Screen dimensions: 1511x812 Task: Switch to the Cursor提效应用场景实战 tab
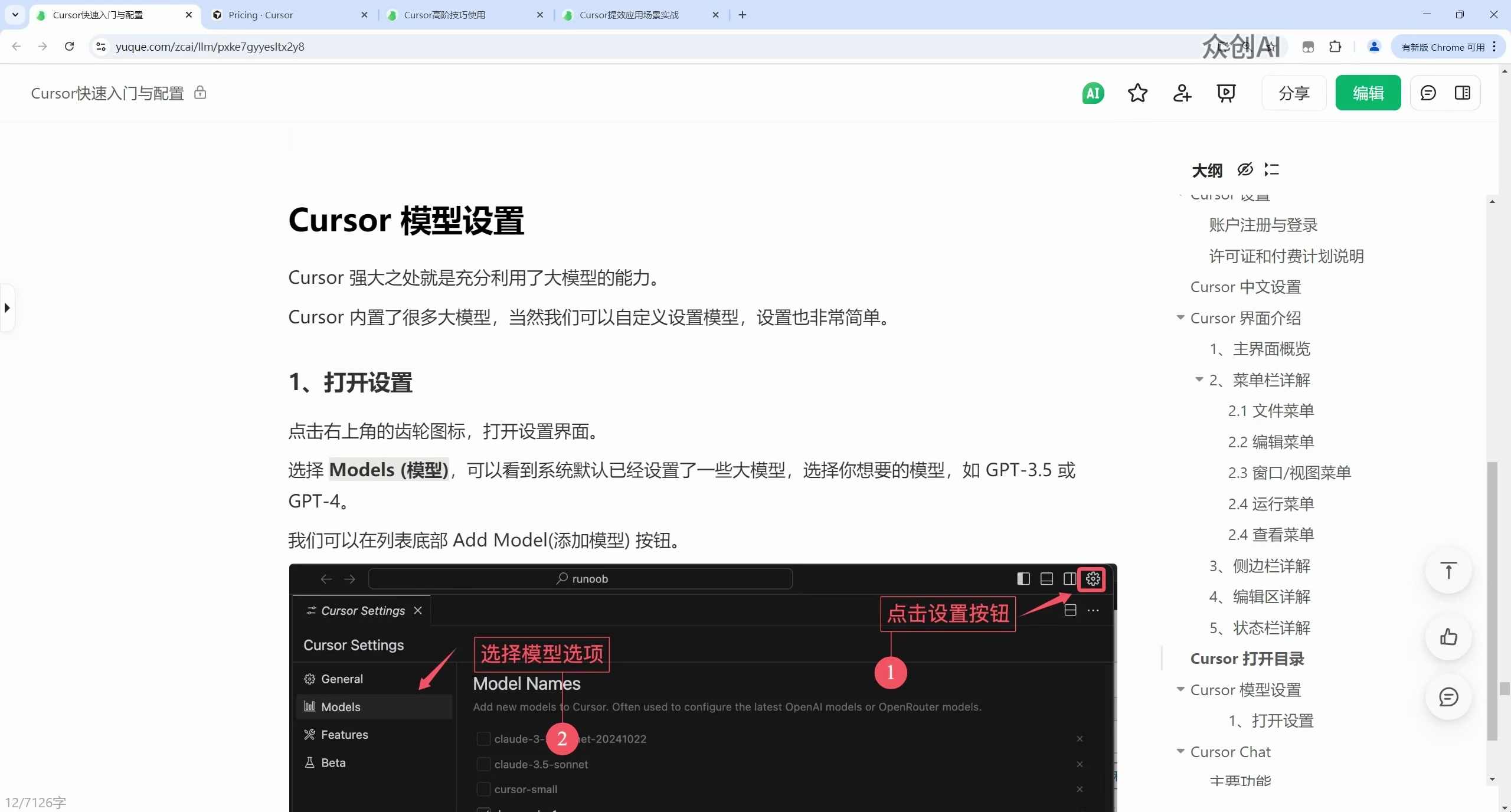pos(640,15)
